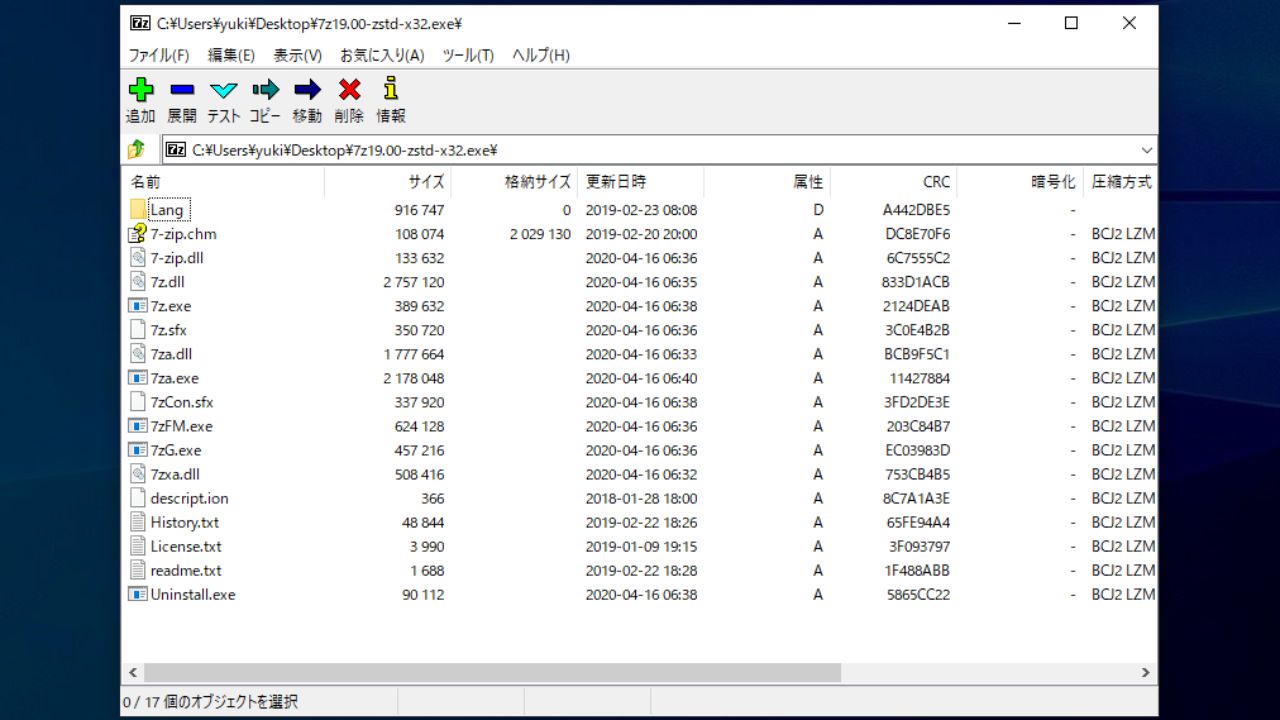1280x720 pixels.
Task: Select the 7za.dll file icon
Action: 138,354
